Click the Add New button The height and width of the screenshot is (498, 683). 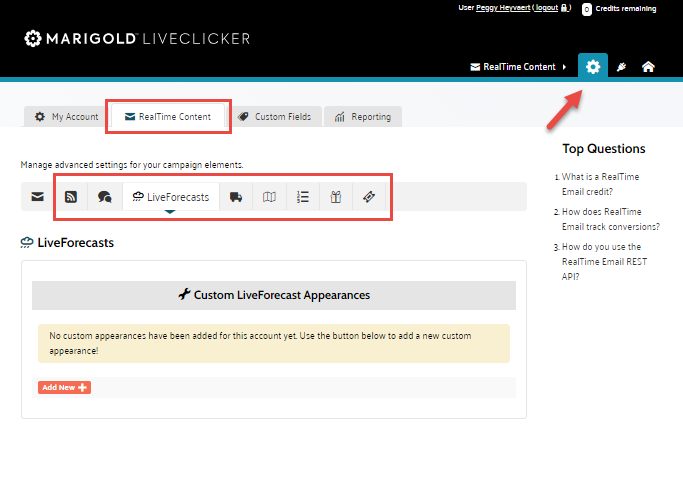pyautogui.click(x=64, y=387)
